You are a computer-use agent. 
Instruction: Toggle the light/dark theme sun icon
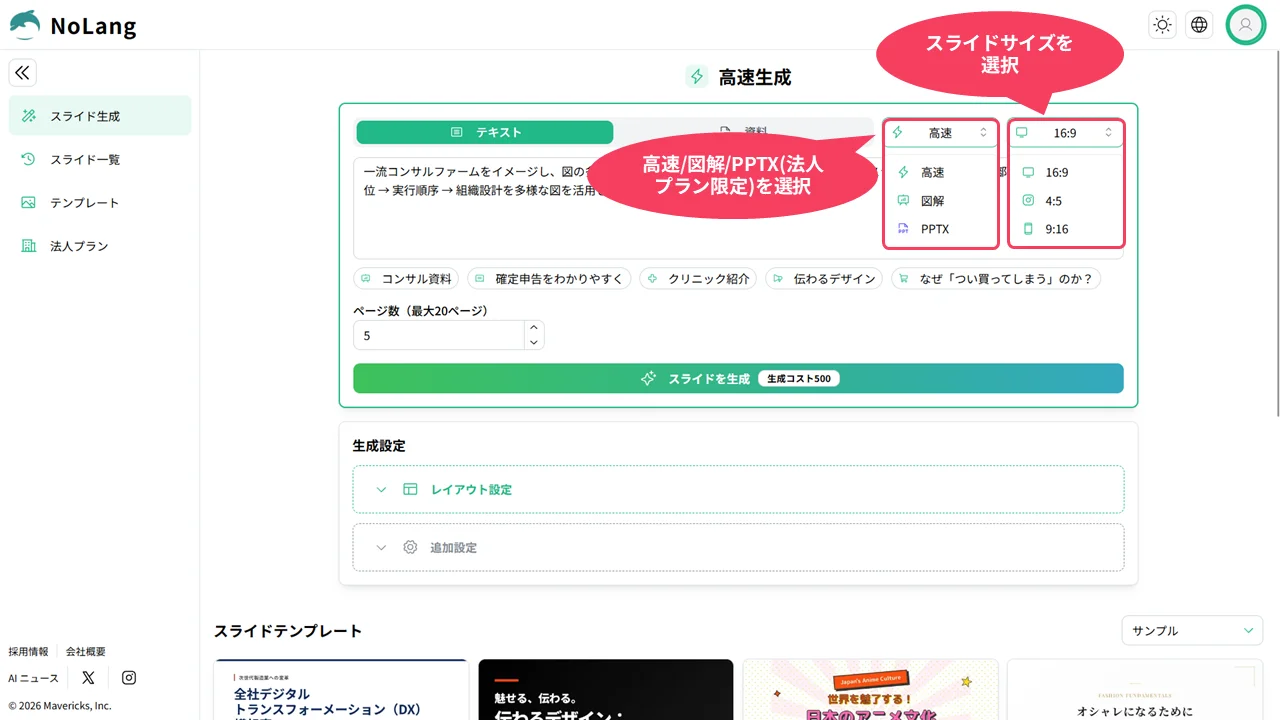click(1162, 25)
